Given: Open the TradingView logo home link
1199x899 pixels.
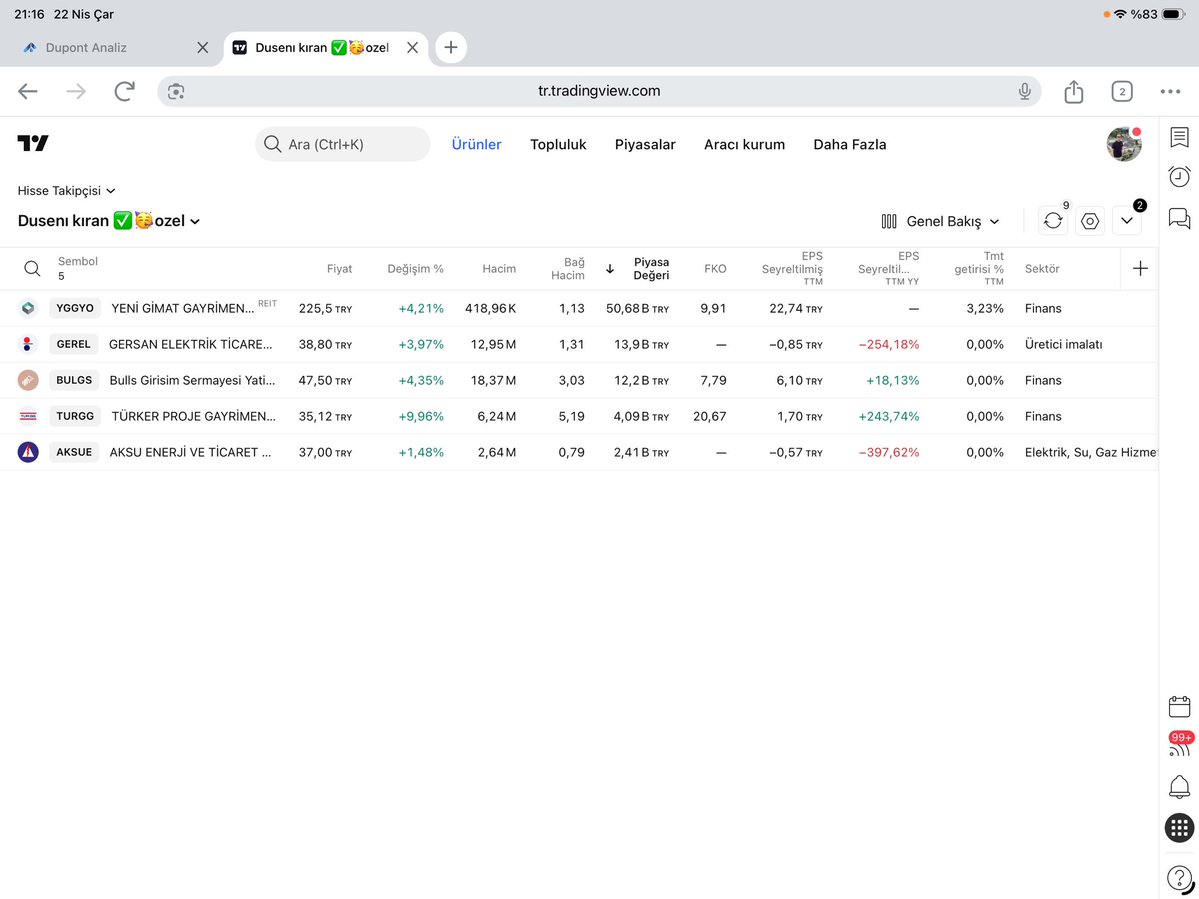Looking at the screenshot, I should [33, 143].
